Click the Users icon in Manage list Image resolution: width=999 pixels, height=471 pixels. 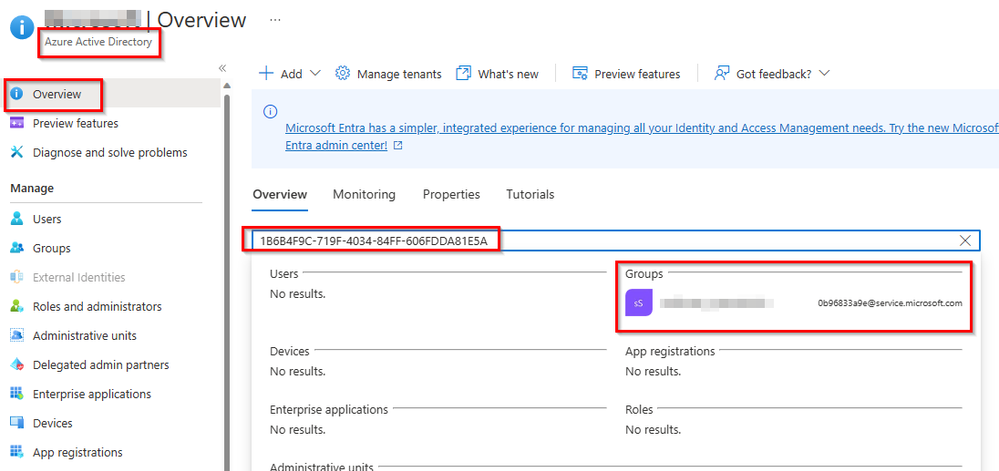(x=17, y=219)
